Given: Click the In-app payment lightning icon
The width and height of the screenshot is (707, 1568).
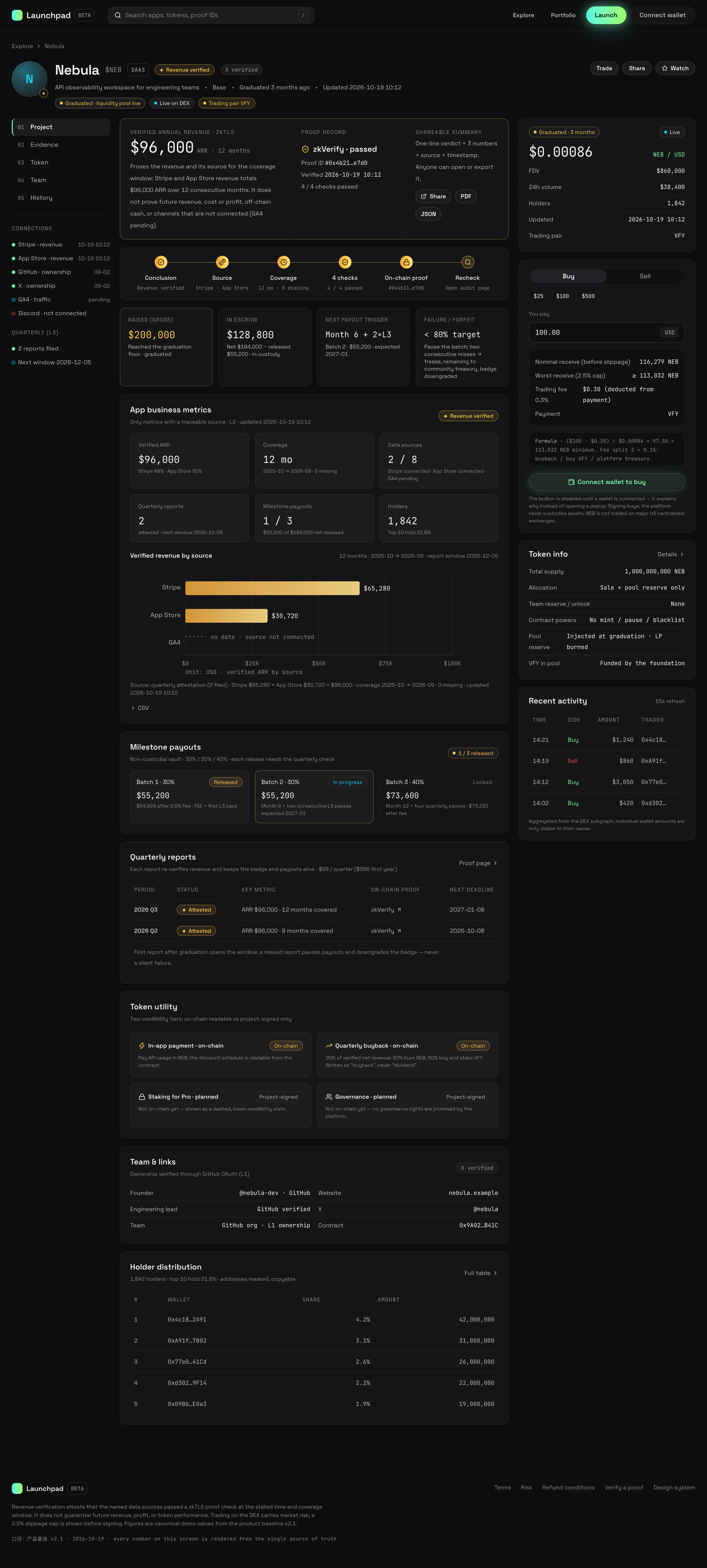Looking at the screenshot, I should click(142, 1046).
